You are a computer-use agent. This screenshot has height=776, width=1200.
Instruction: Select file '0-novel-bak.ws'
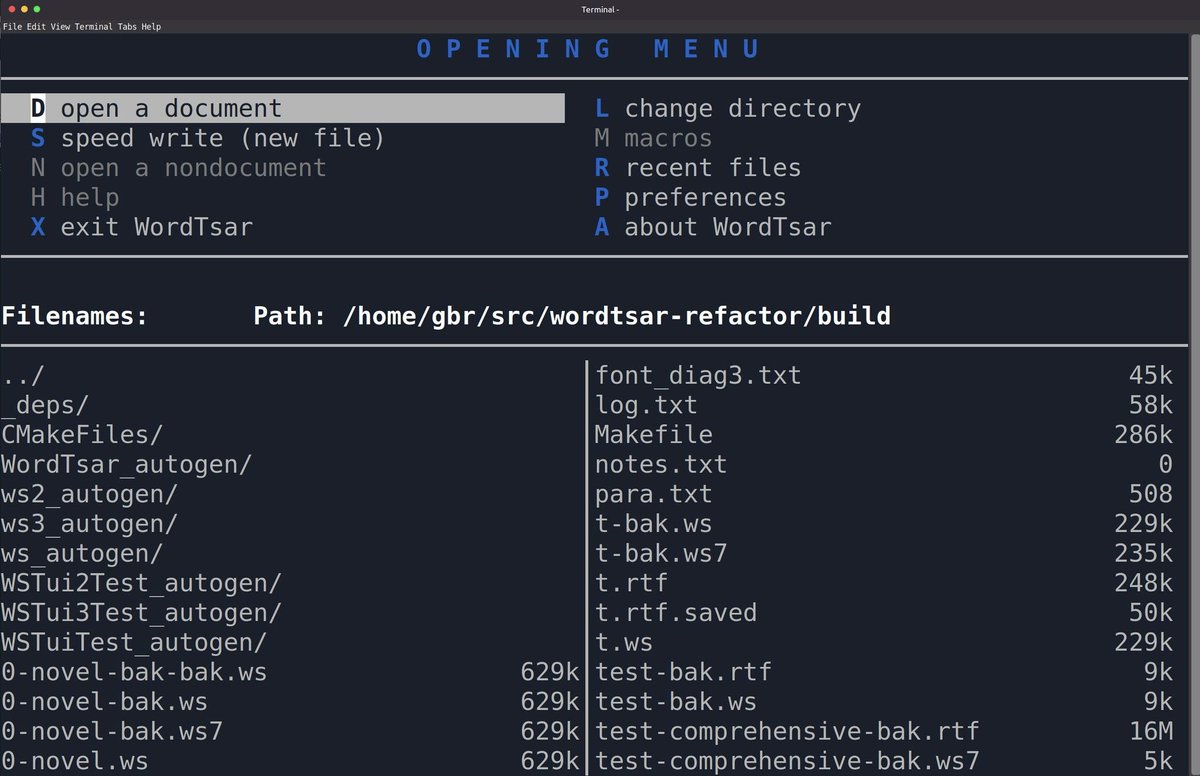105,701
